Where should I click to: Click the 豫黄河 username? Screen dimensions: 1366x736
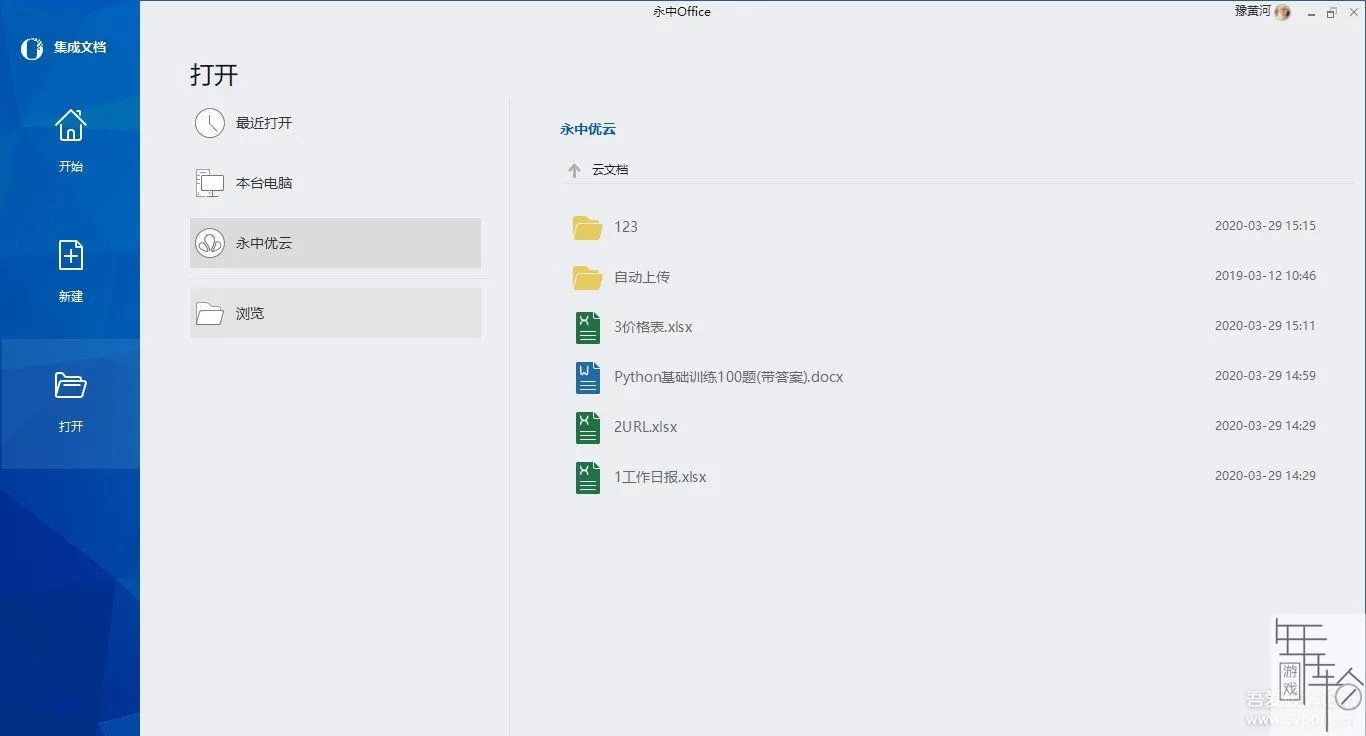1252,11
